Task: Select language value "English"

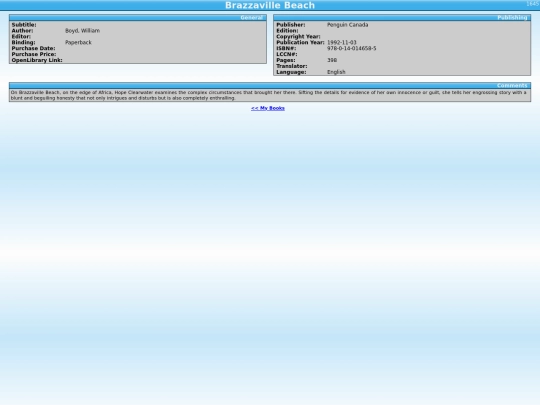Action: pyautogui.click(x=336, y=72)
